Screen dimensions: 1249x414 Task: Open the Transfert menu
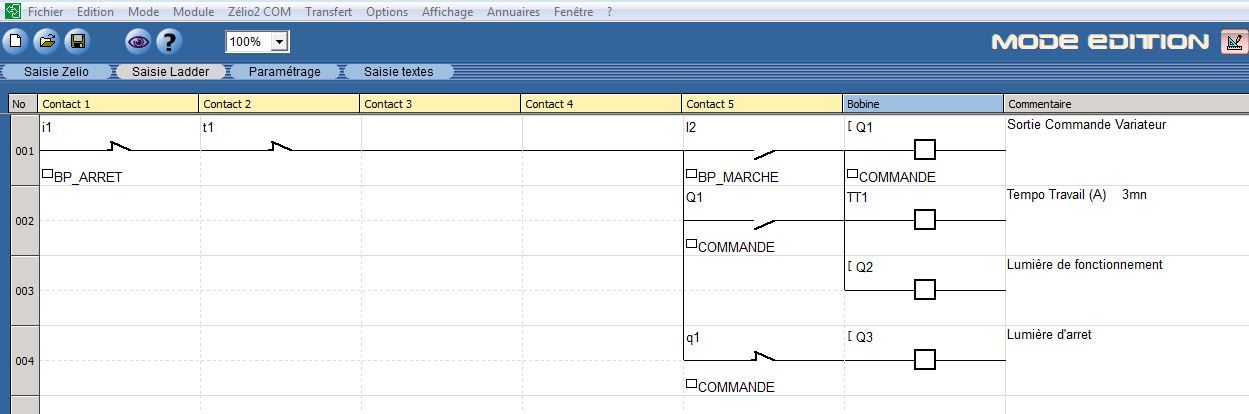[328, 12]
